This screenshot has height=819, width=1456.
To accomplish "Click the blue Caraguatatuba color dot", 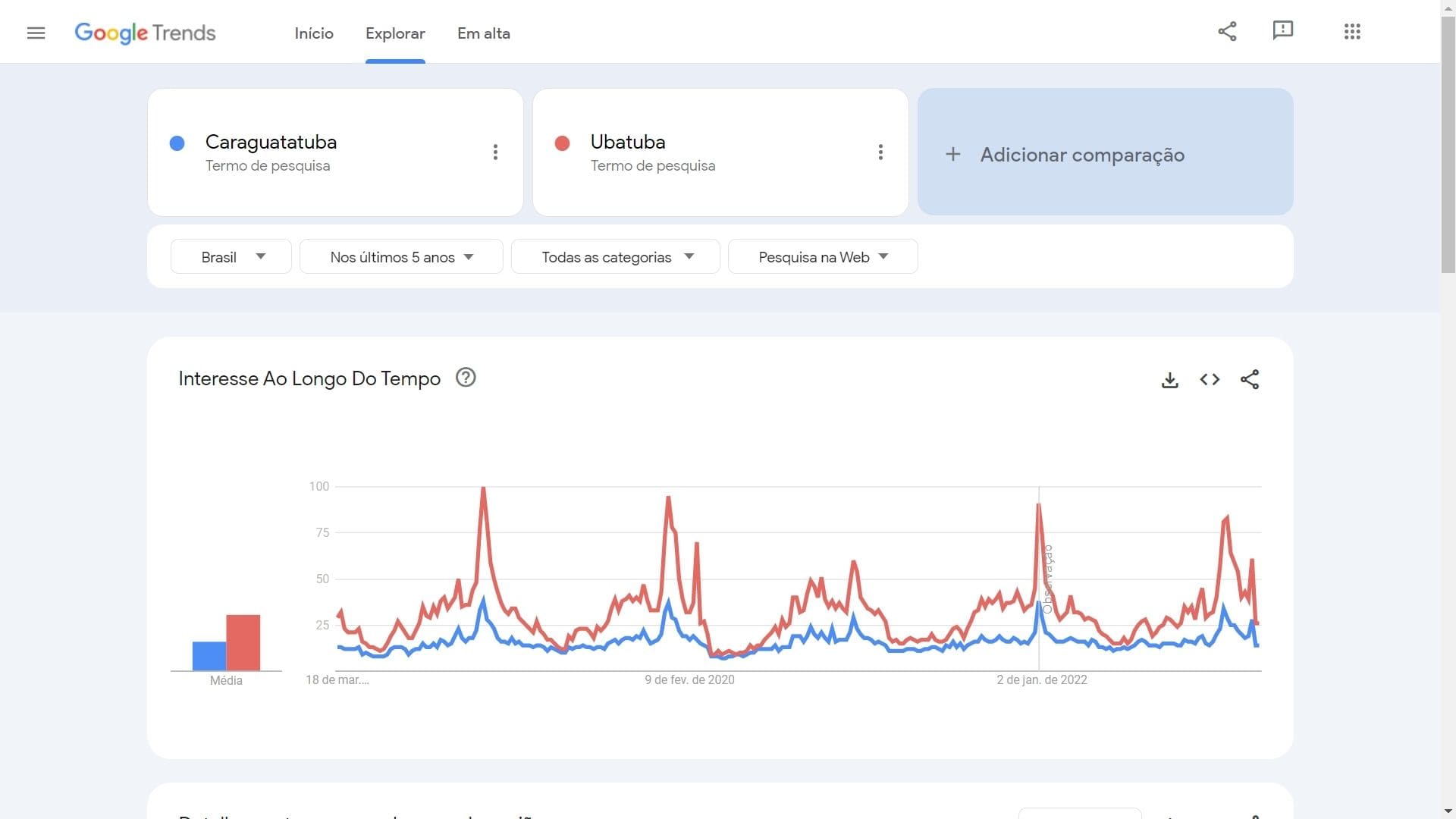I will pyautogui.click(x=177, y=143).
